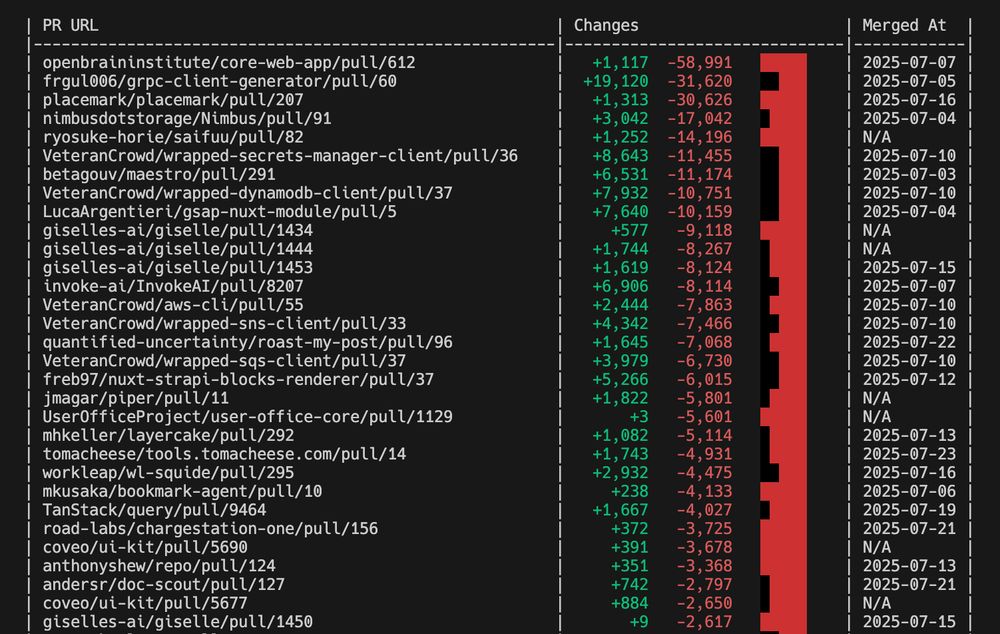This screenshot has width=1000, height=634.
Task: Select TanStack/query/pull/9464 URL
Action: click(x=154, y=510)
